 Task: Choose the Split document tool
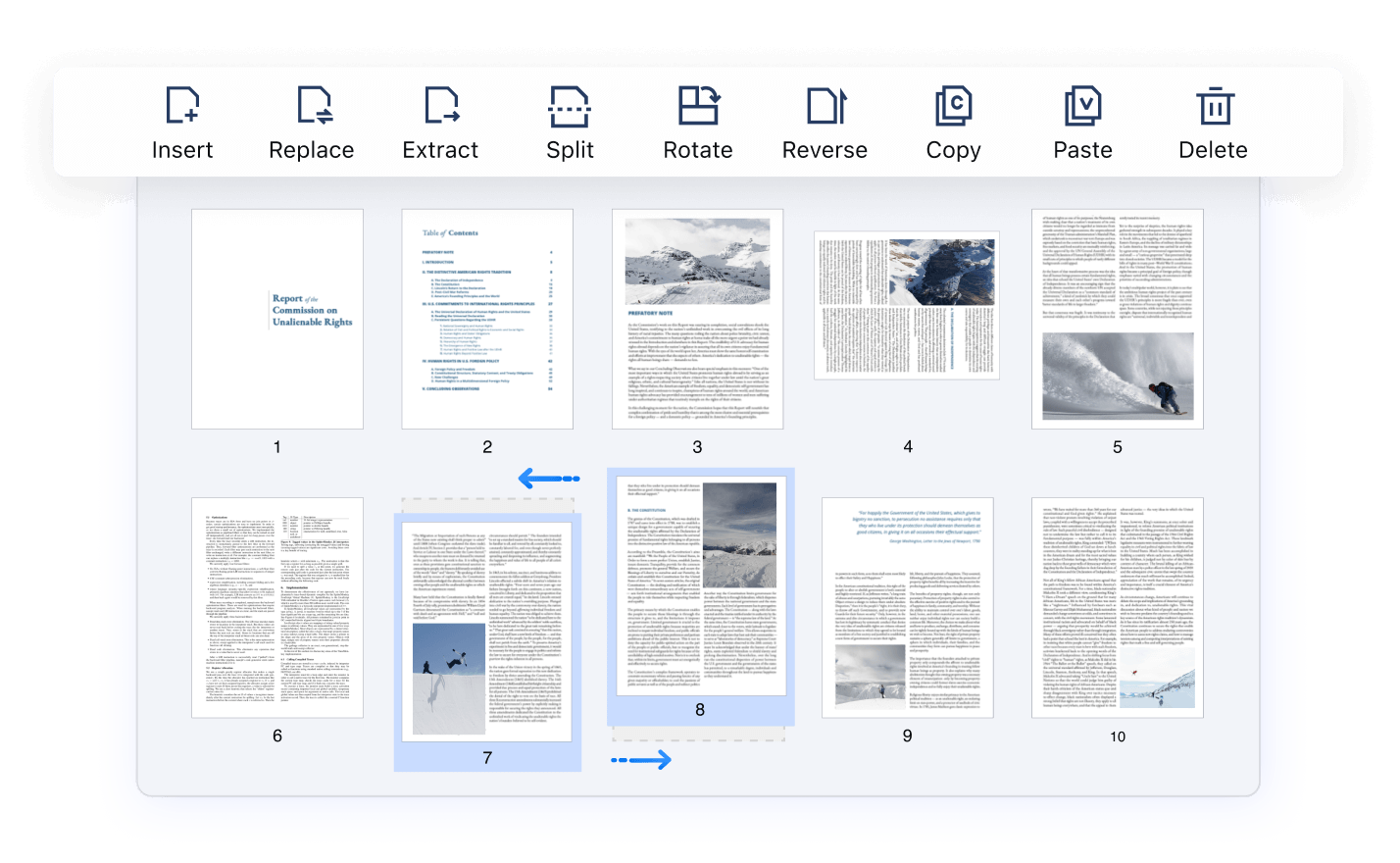point(570,107)
